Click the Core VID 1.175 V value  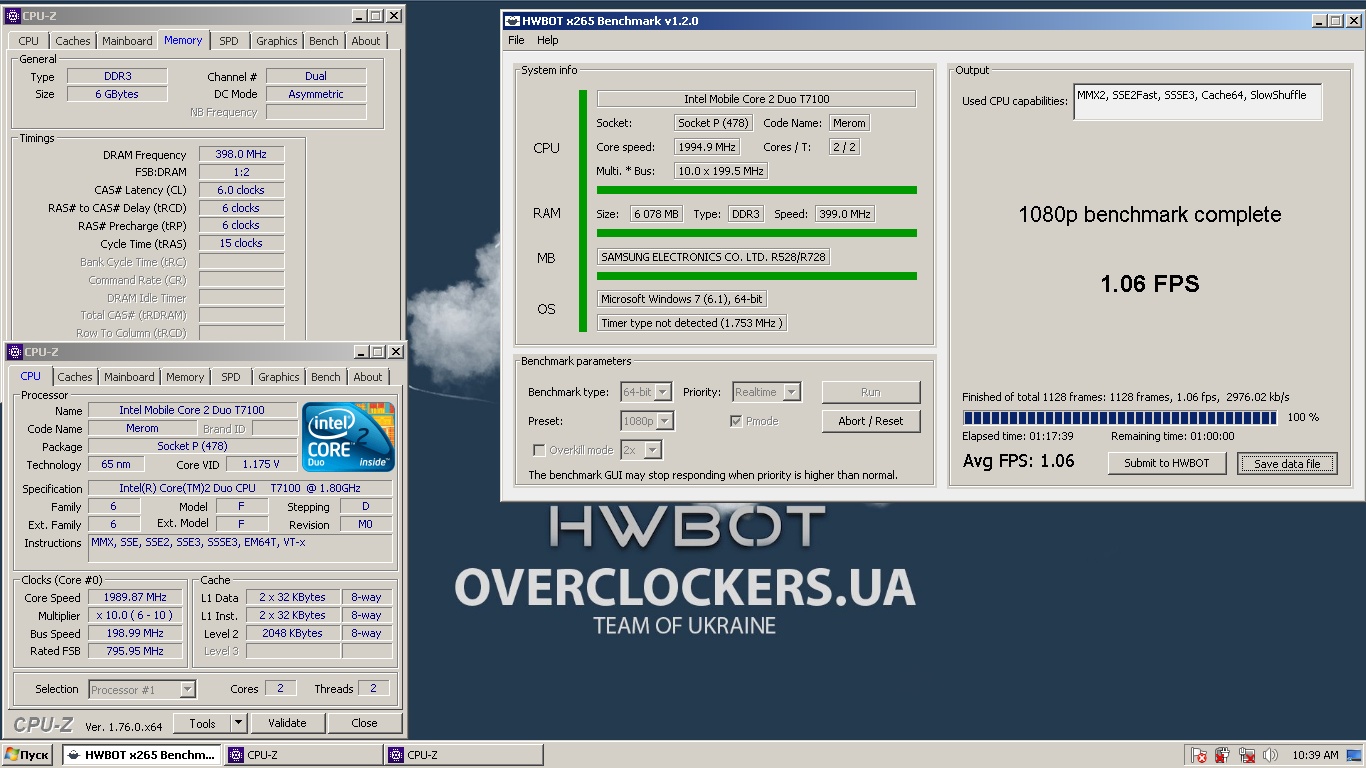[x=260, y=464]
